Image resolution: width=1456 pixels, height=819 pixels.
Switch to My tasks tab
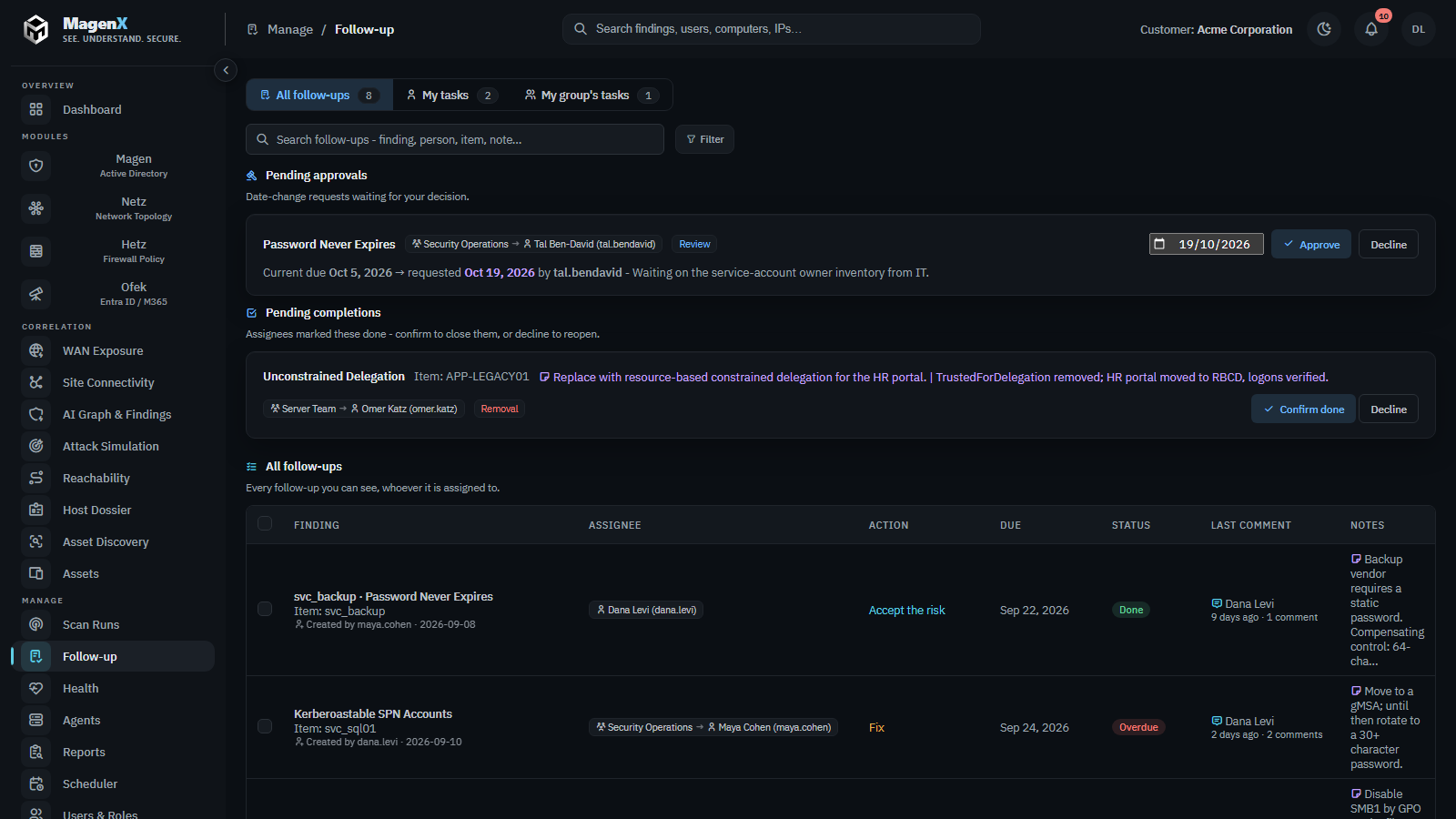click(x=451, y=95)
